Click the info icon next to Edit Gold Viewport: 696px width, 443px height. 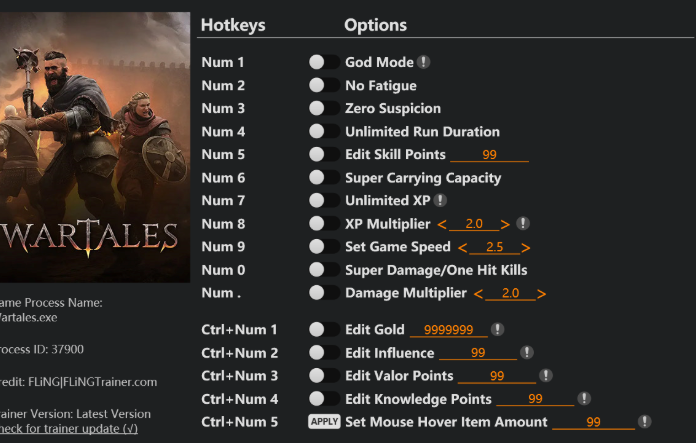[498, 329]
